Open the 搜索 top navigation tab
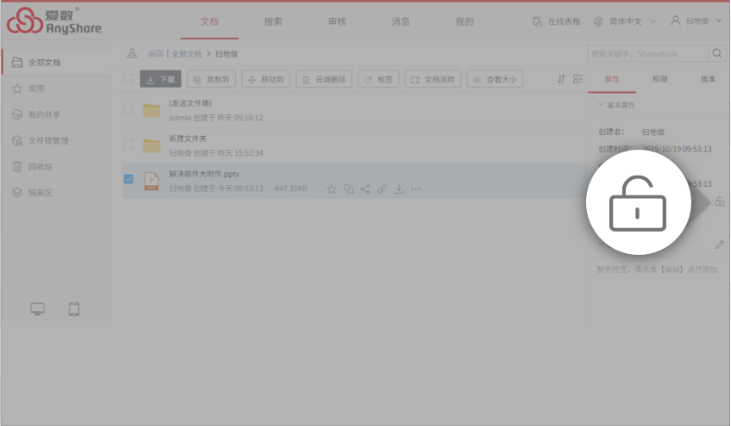This screenshot has width=731, height=426. (273, 21)
